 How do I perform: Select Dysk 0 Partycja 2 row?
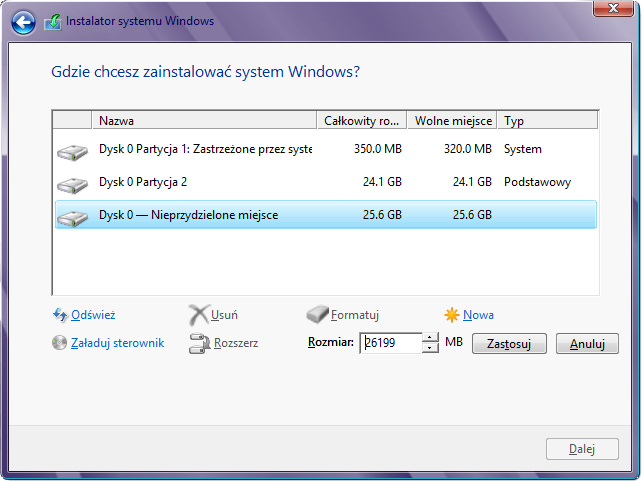click(x=326, y=182)
